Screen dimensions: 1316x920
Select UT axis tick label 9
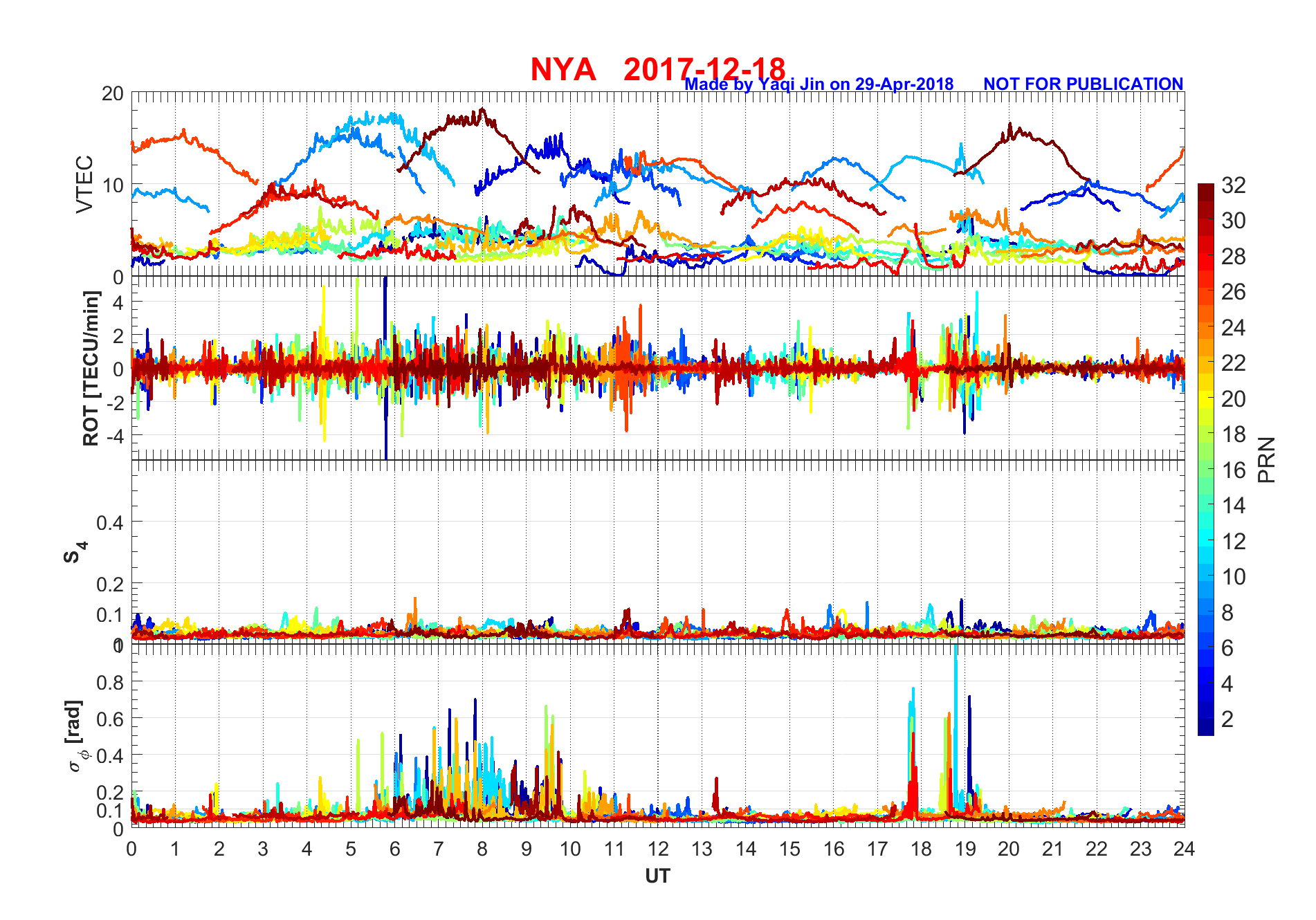pyautogui.click(x=526, y=849)
